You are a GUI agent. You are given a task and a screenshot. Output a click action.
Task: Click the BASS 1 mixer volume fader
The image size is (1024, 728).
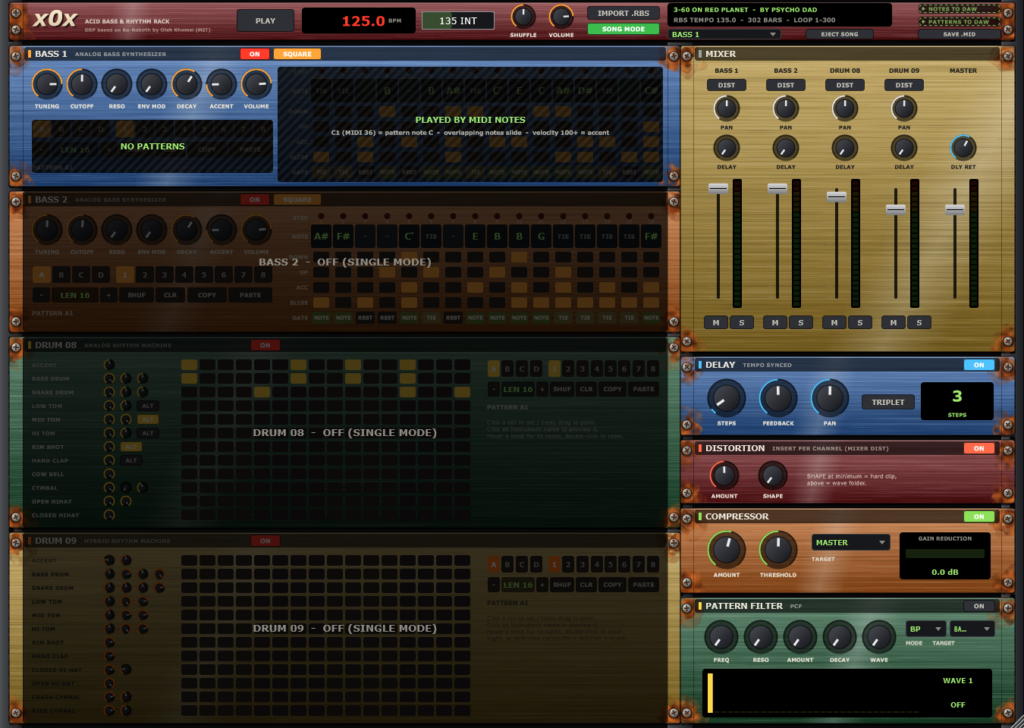718,188
